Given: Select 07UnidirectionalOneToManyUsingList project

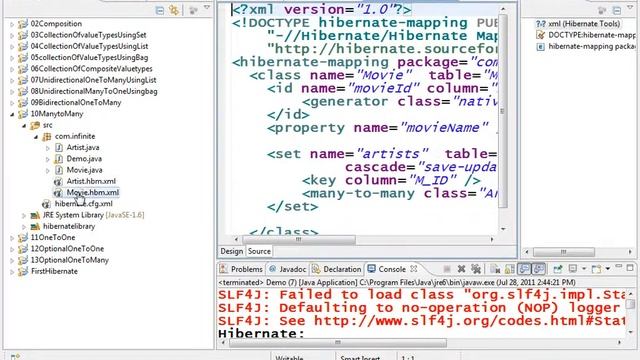Looking at the screenshot, I should tap(93, 80).
